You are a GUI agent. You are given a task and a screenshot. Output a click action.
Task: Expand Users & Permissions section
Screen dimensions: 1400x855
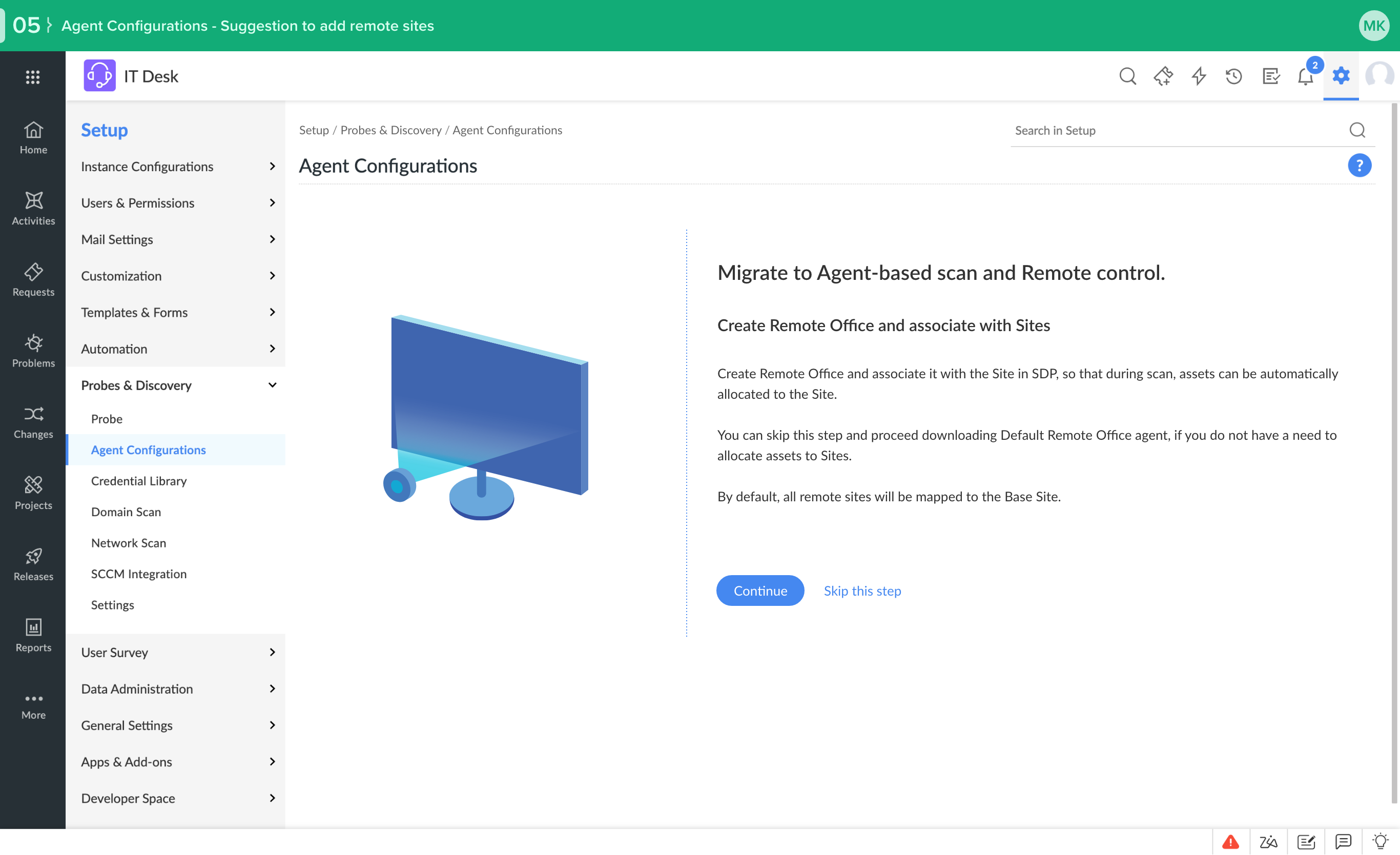click(x=176, y=203)
